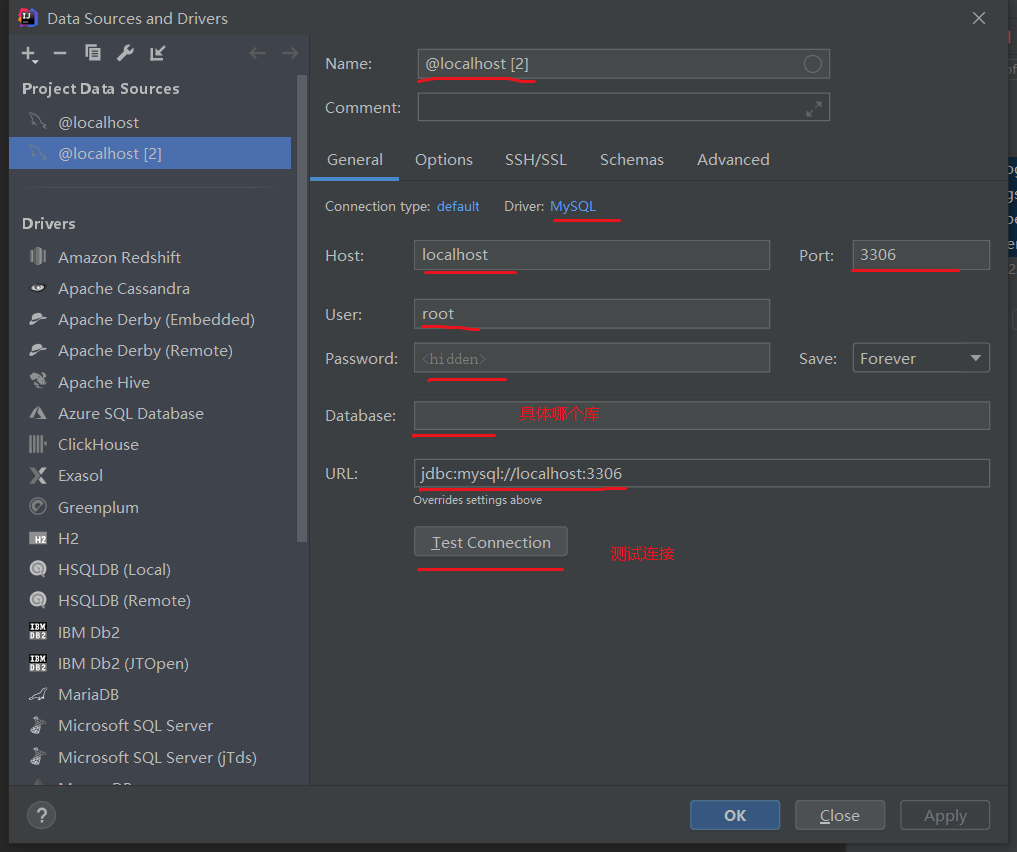The image size is (1017, 852).
Task: Add a new data source with the plus icon
Action: 29,54
